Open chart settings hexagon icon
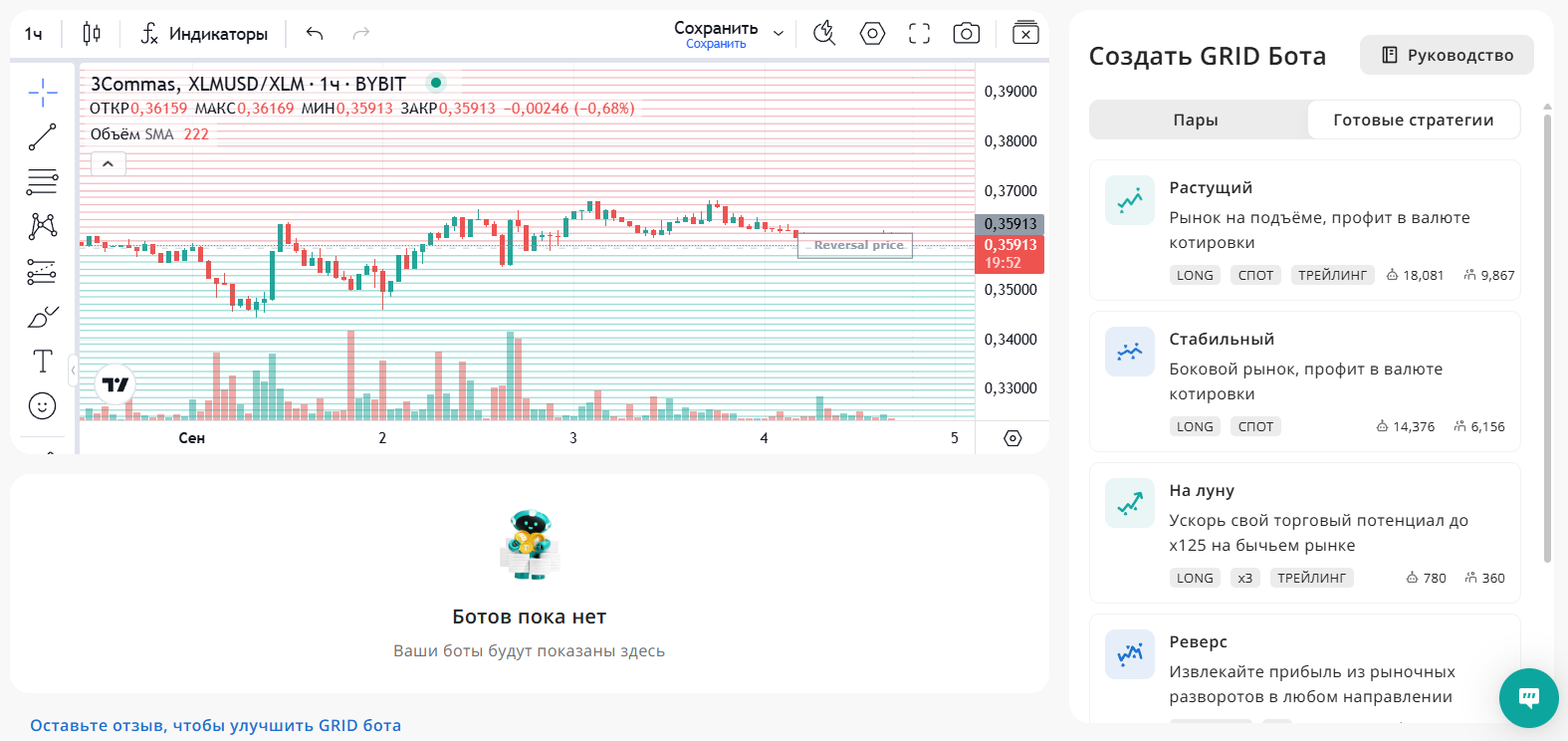 872,34
